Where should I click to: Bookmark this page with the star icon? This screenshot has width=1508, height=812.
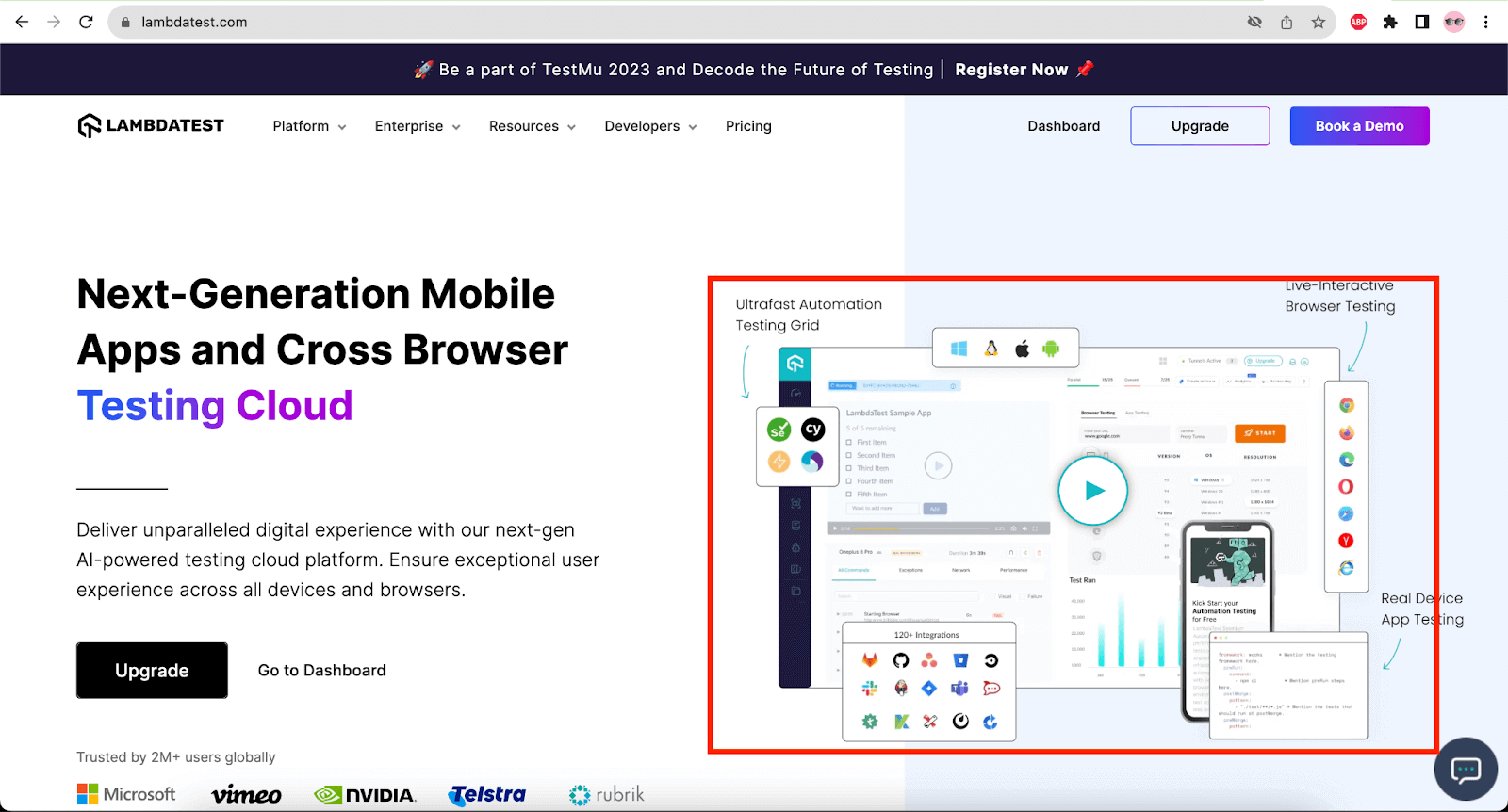tap(1319, 22)
